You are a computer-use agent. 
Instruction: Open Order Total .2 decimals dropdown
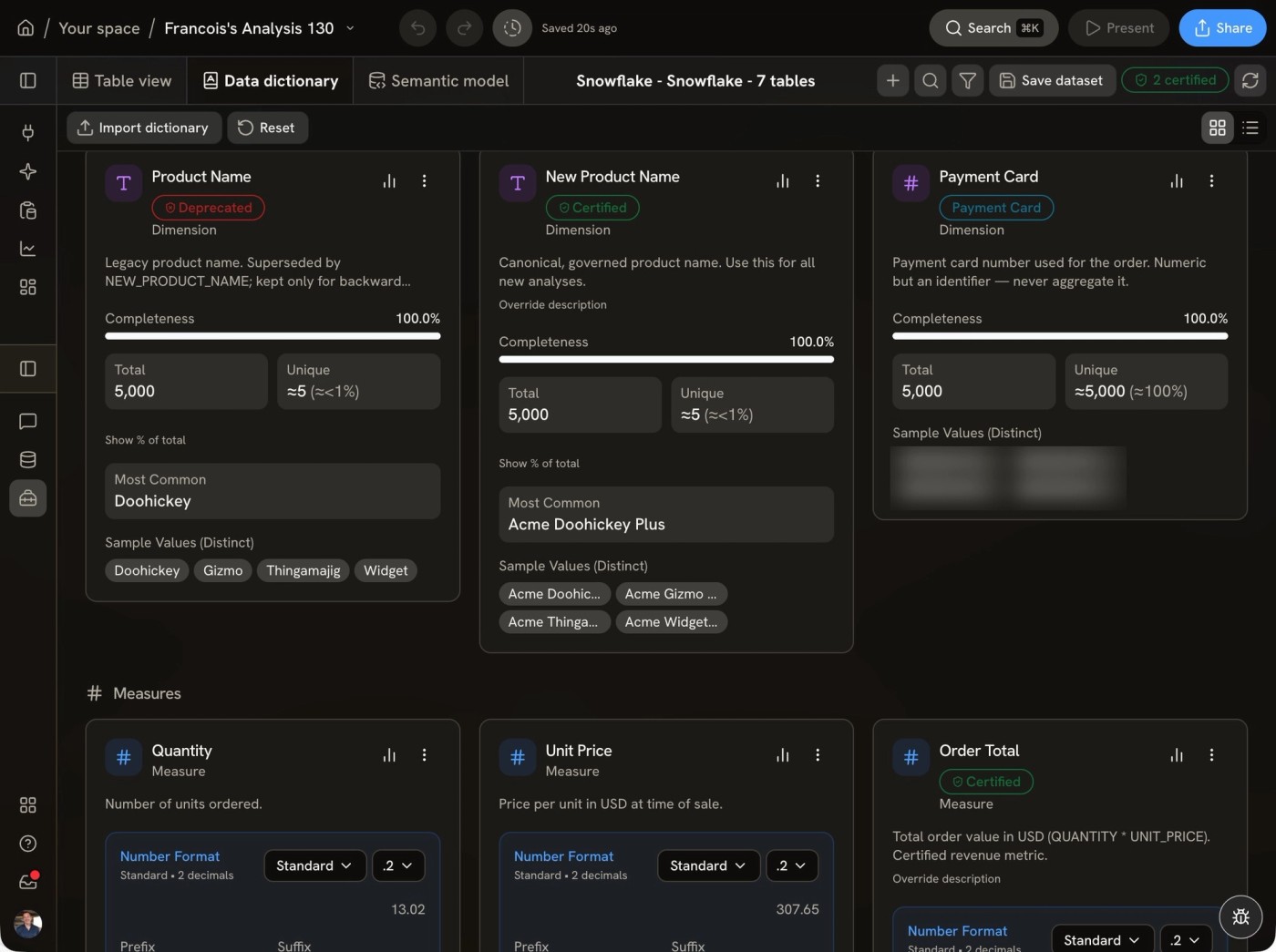[x=1186, y=940]
